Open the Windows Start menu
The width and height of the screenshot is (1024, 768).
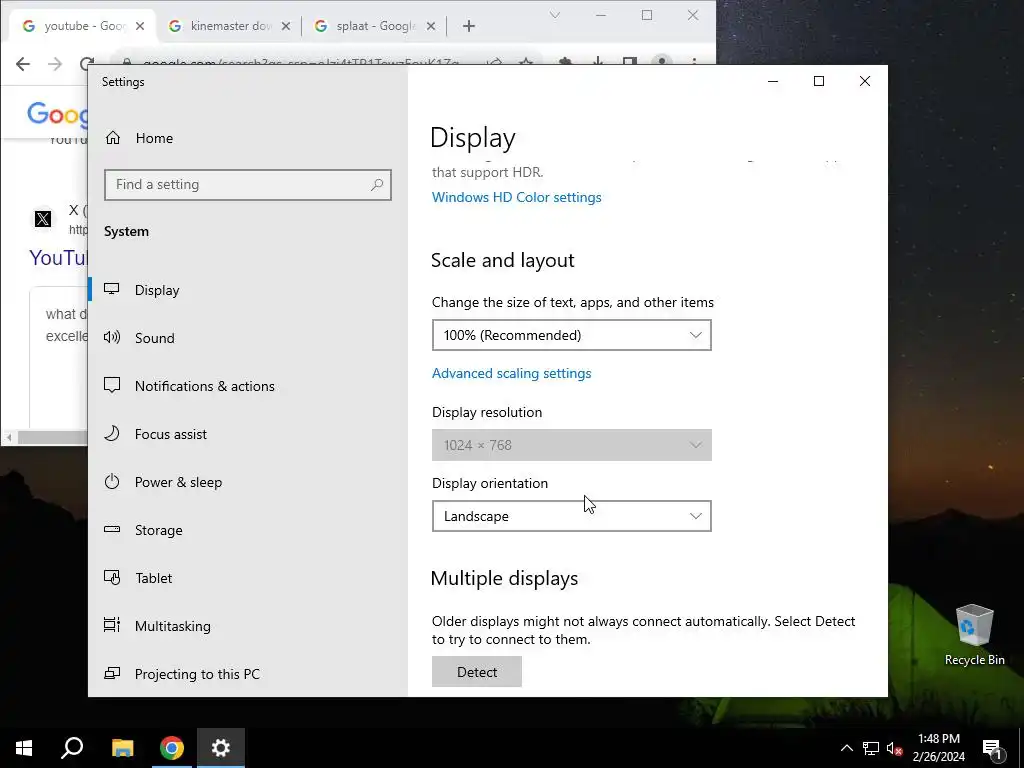pos(24,748)
